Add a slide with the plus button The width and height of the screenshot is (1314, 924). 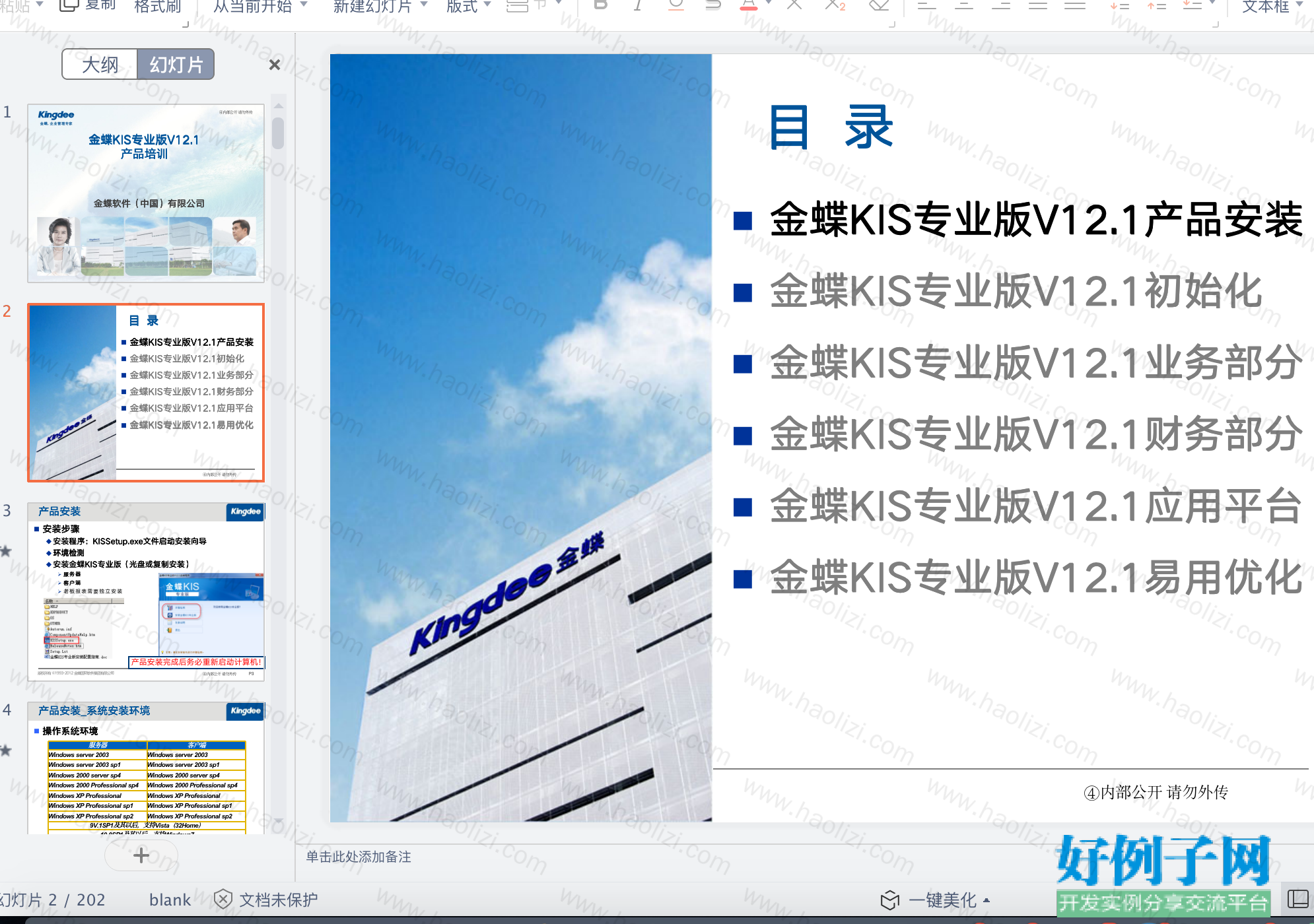[x=141, y=855]
